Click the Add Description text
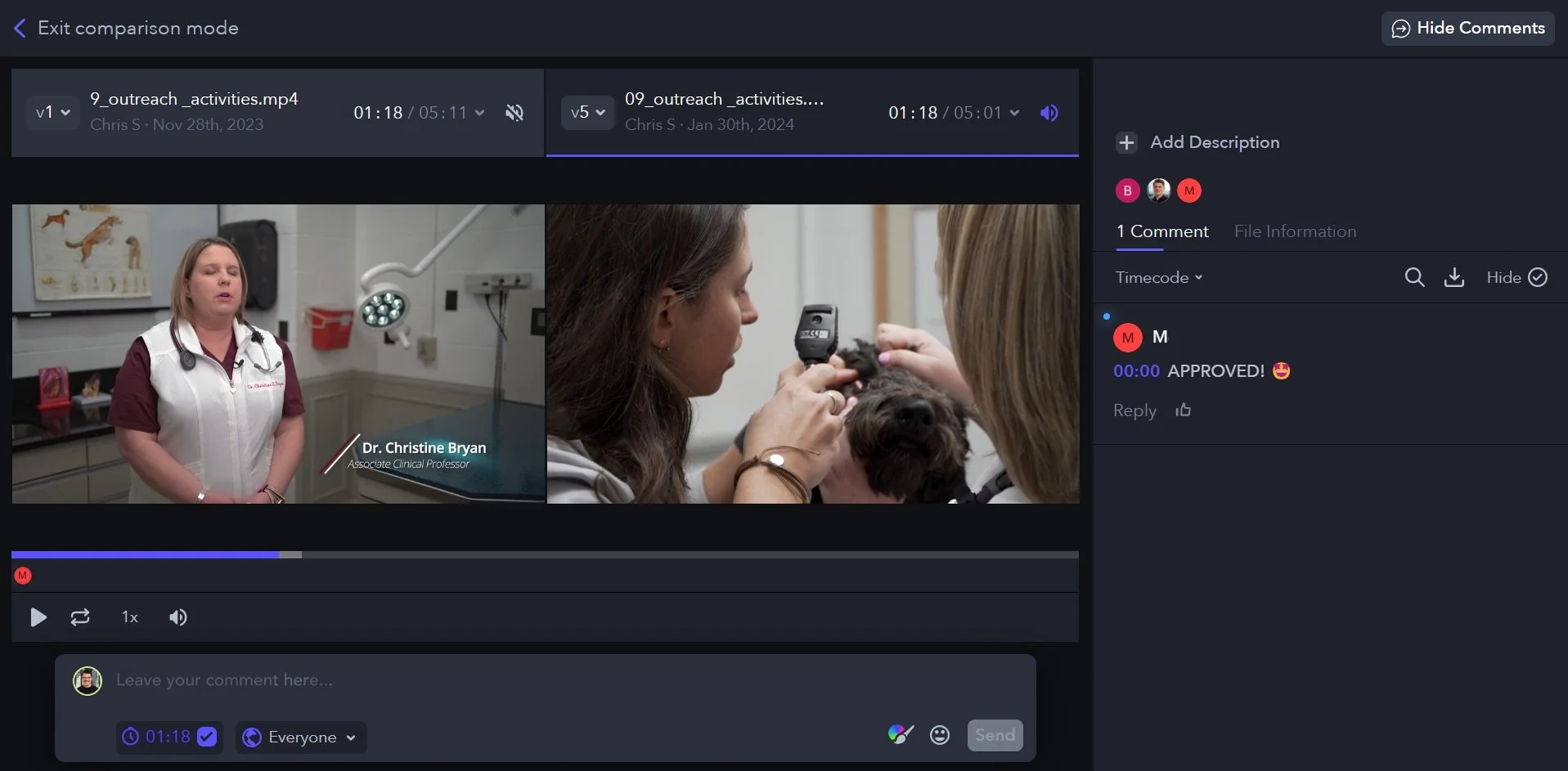 pos(1215,142)
